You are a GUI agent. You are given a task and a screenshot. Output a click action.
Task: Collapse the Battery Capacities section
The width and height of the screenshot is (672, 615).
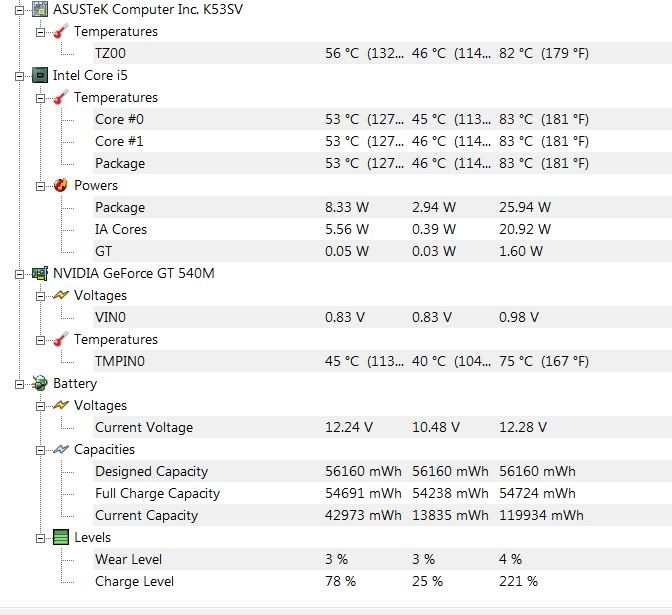40,450
